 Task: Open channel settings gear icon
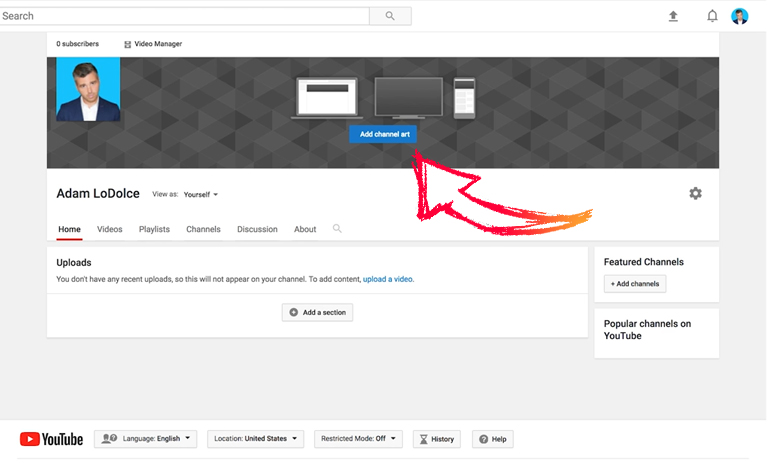pyautogui.click(x=696, y=193)
